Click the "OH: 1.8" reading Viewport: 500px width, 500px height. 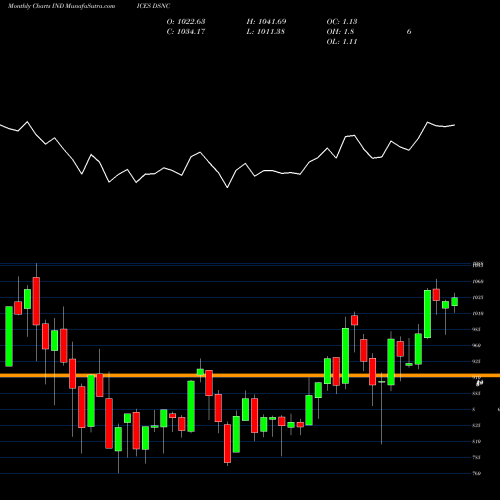340,32
